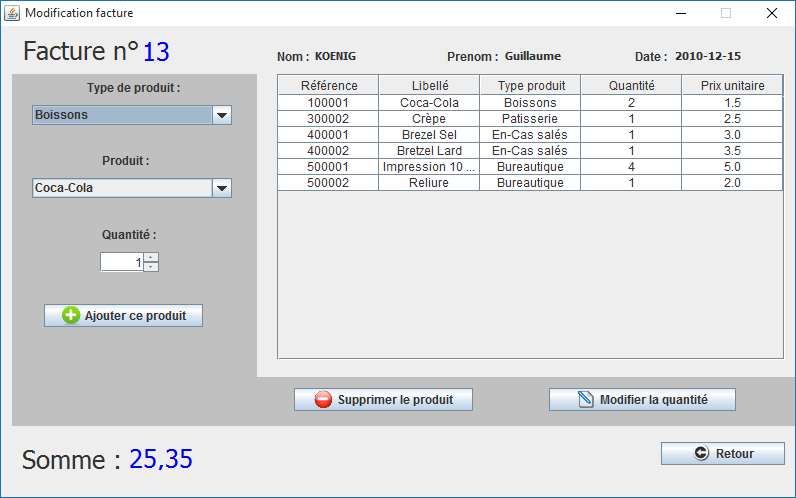Increase quantity with the spinner up arrow
The height and width of the screenshot is (498, 796).
coord(151,257)
